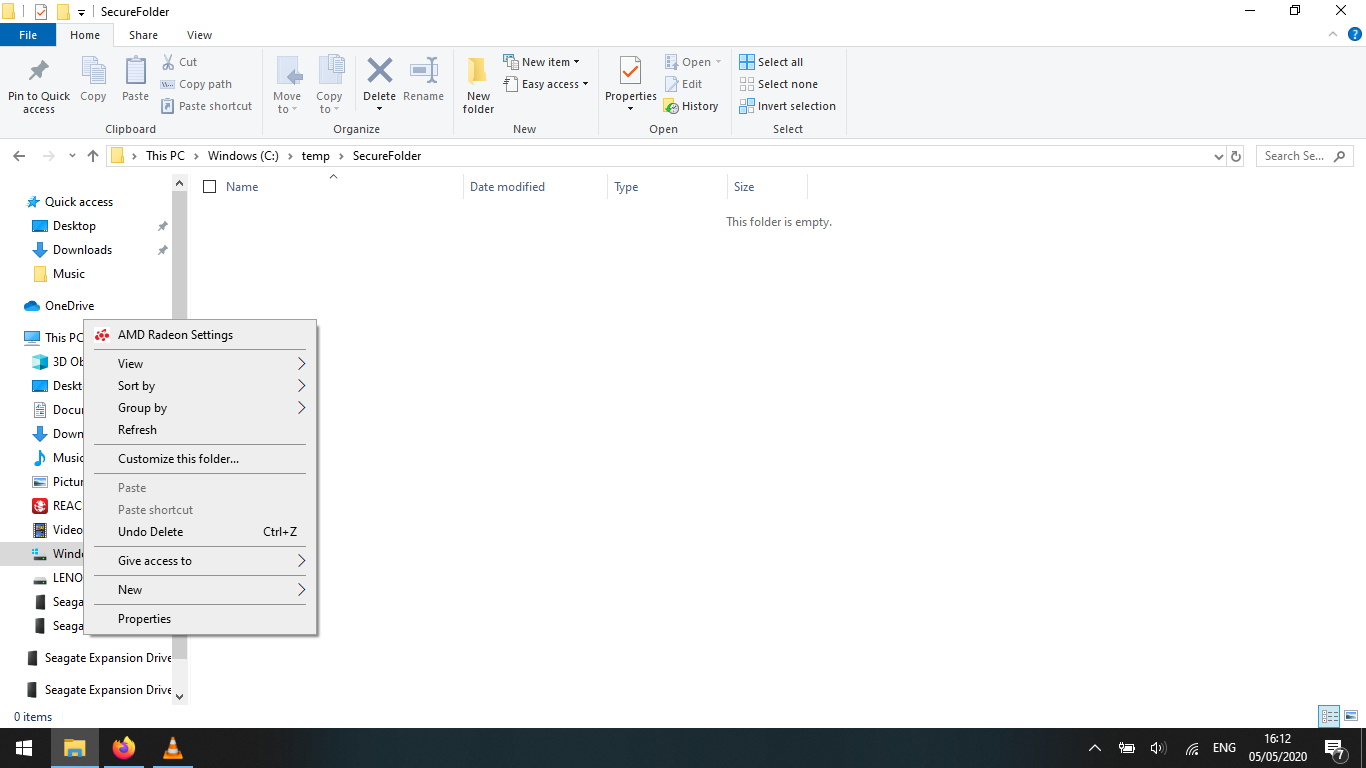Viewport: 1366px width, 768px height.
Task: Switch to details view toggle
Action: pyautogui.click(x=1329, y=716)
